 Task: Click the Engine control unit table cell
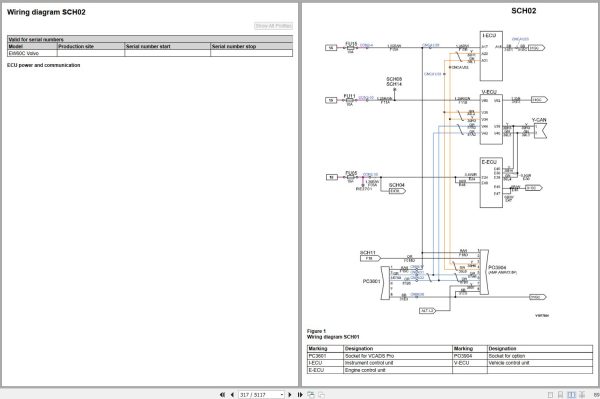tap(398, 370)
